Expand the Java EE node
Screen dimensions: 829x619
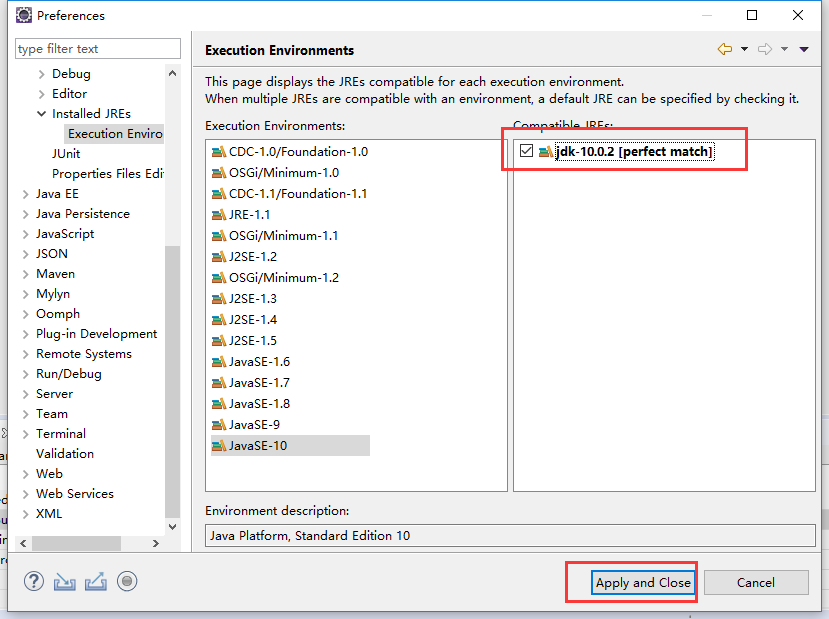25,195
